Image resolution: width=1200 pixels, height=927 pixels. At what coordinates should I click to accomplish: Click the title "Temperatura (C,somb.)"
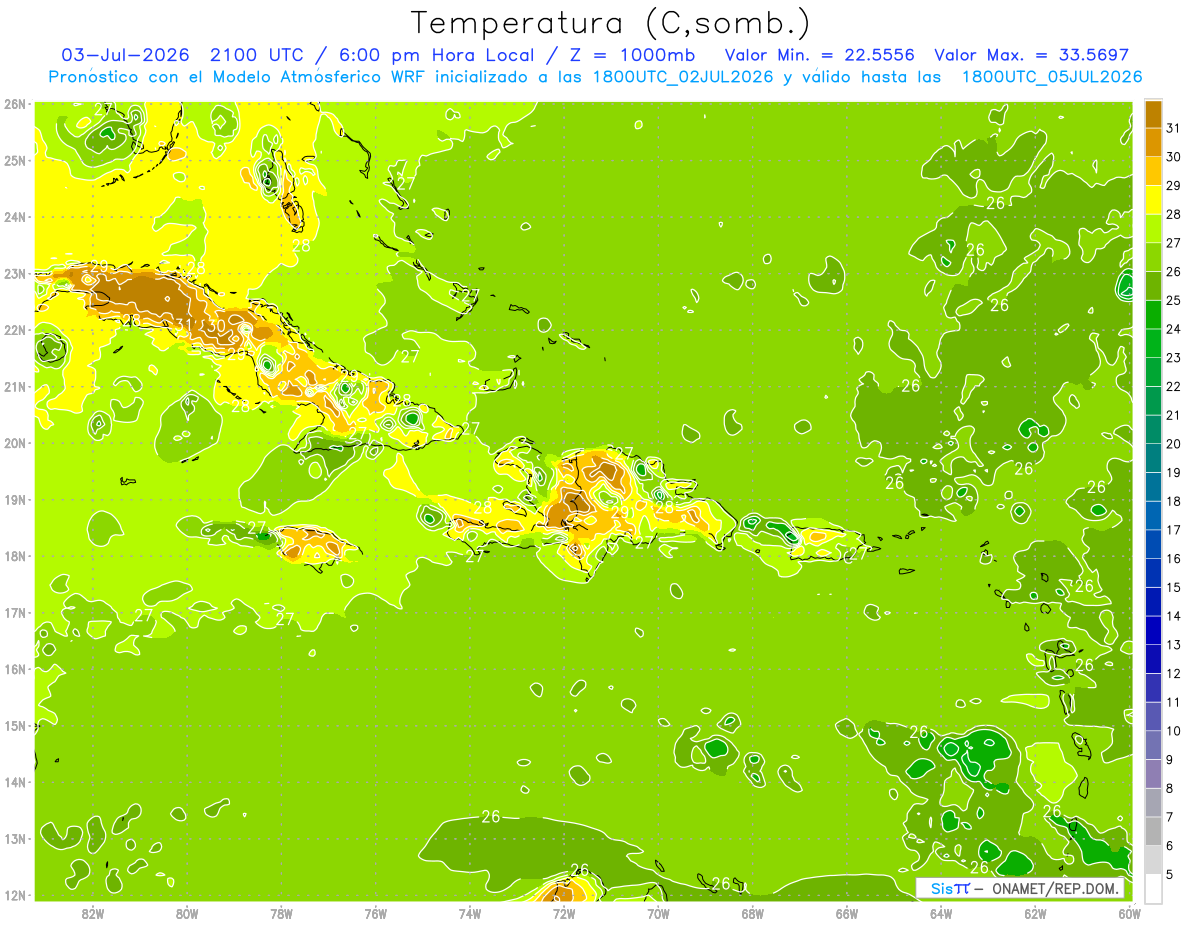click(x=611, y=23)
